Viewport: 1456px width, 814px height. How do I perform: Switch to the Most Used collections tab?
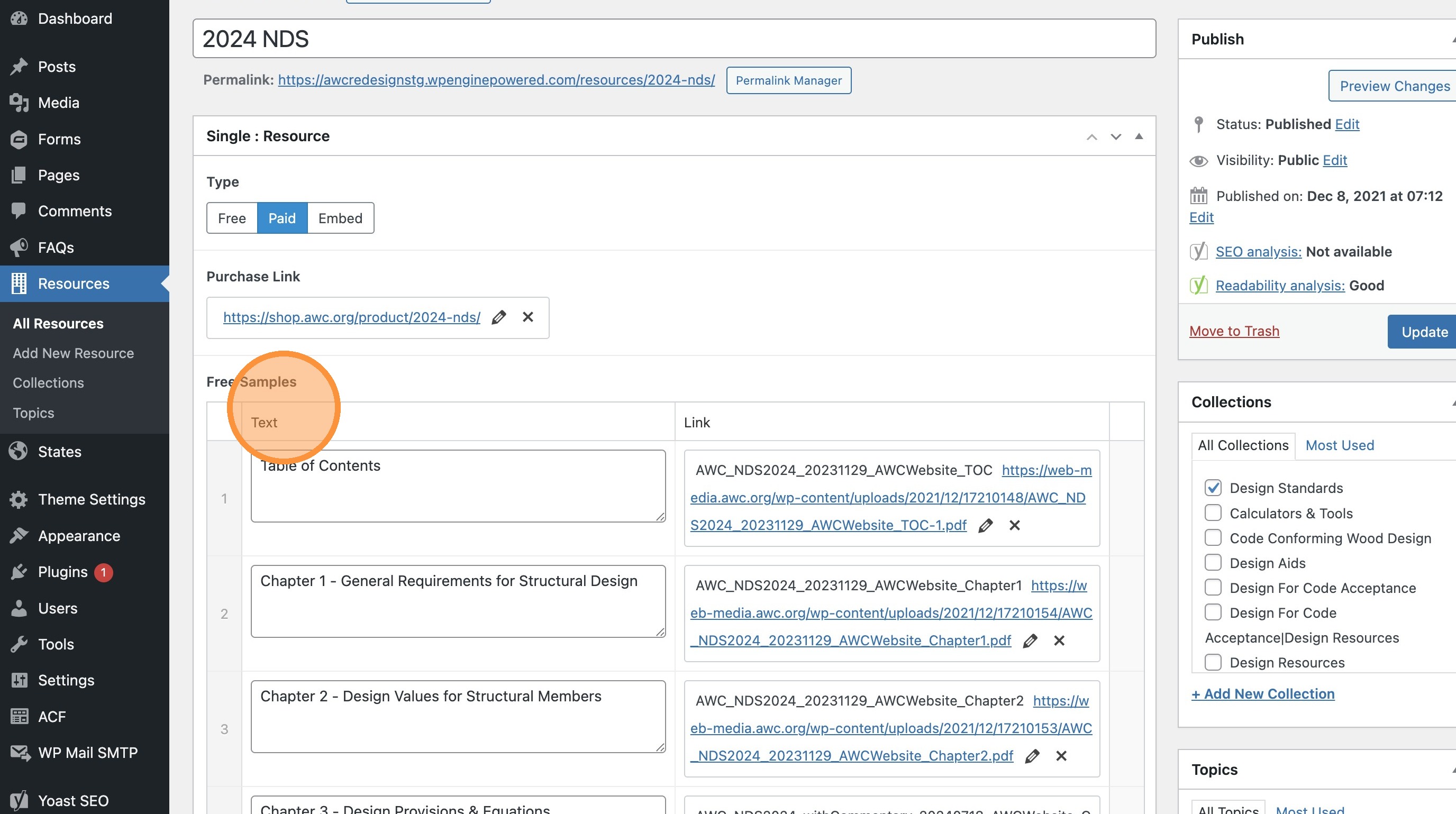(1340, 445)
